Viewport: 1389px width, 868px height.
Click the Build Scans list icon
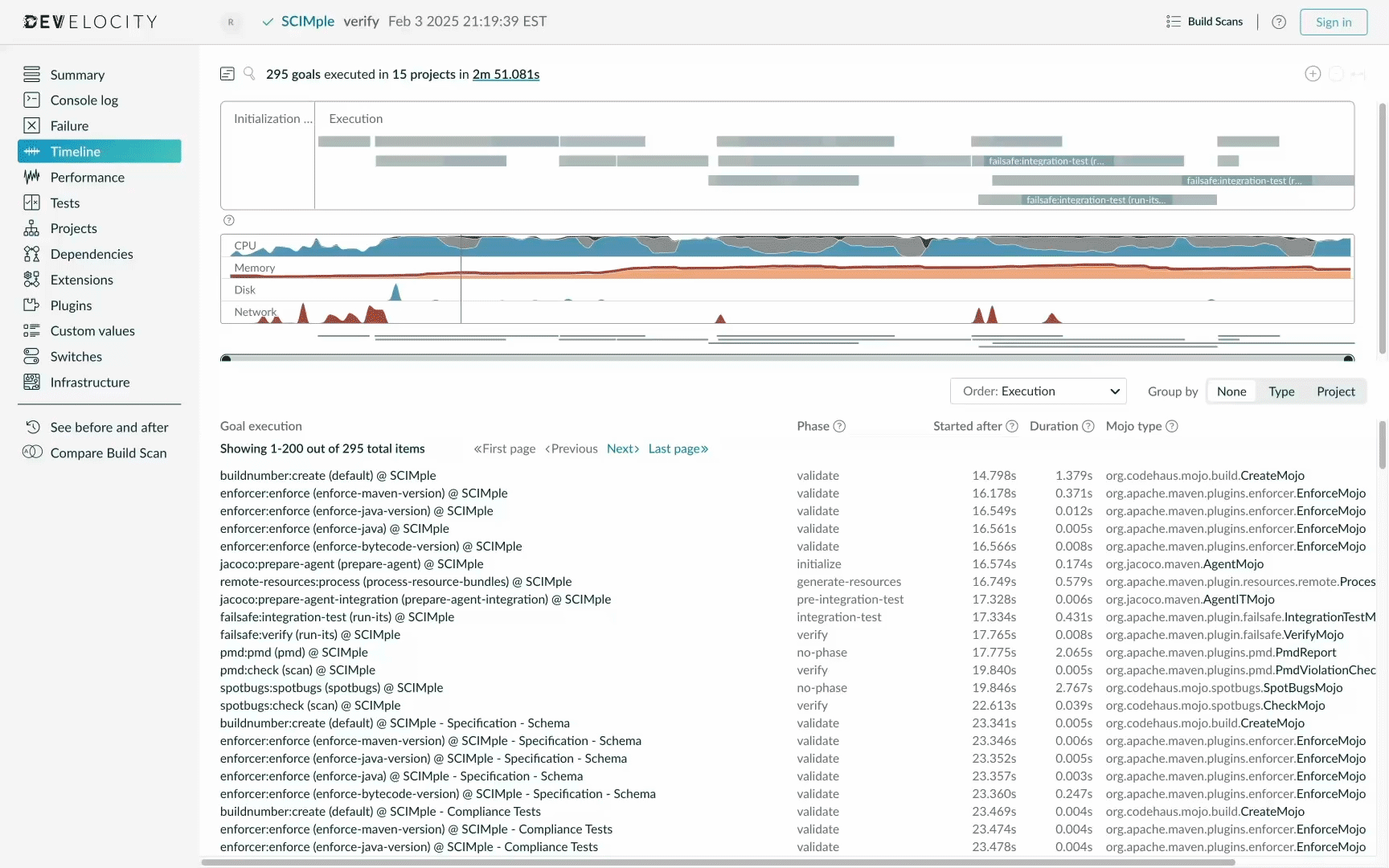coord(1174,22)
